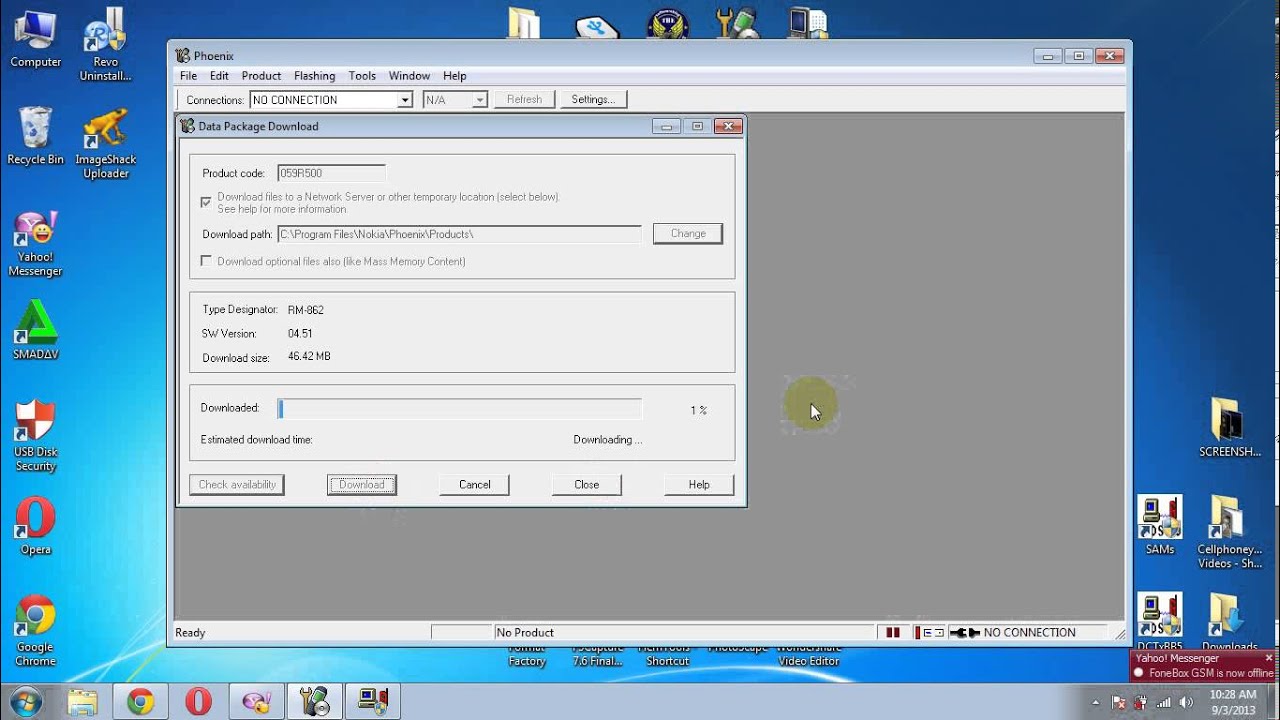This screenshot has height=720, width=1280.
Task: Click the 'RM-862' type designator value
Action: point(306,310)
